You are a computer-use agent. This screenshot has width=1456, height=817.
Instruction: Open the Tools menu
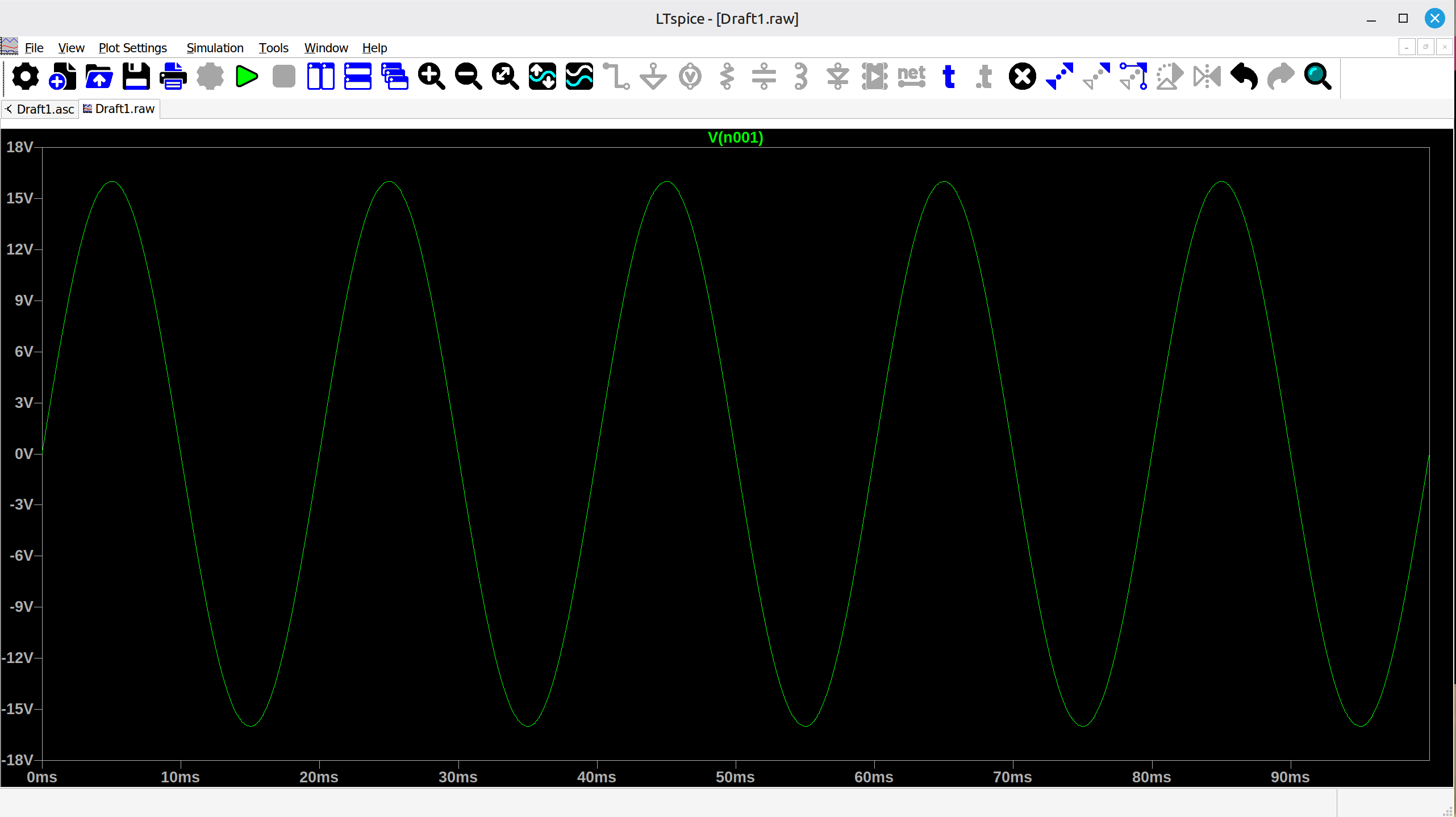pyautogui.click(x=273, y=48)
